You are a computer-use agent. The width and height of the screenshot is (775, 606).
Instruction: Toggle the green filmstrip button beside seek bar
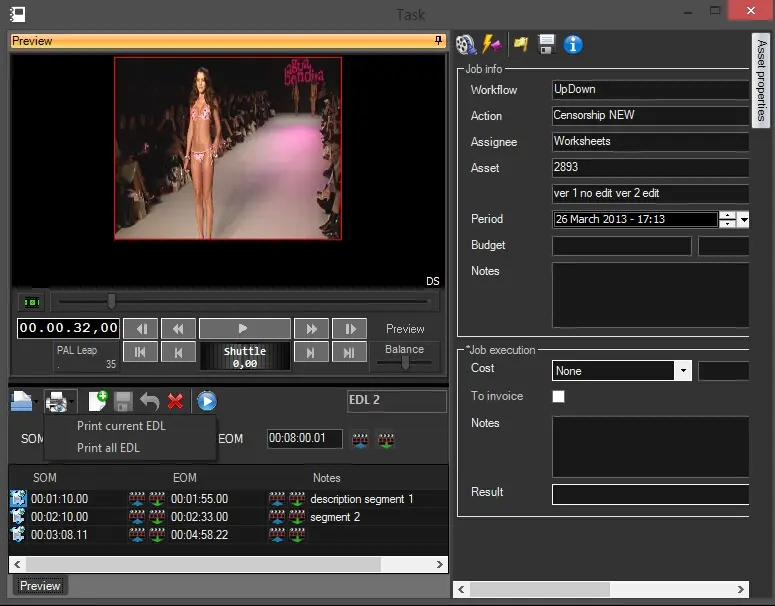(31, 301)
